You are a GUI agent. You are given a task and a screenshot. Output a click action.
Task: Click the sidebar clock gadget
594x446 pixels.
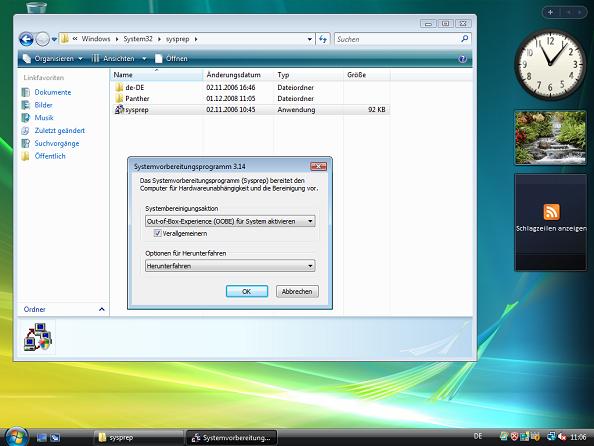coord(550,65)
